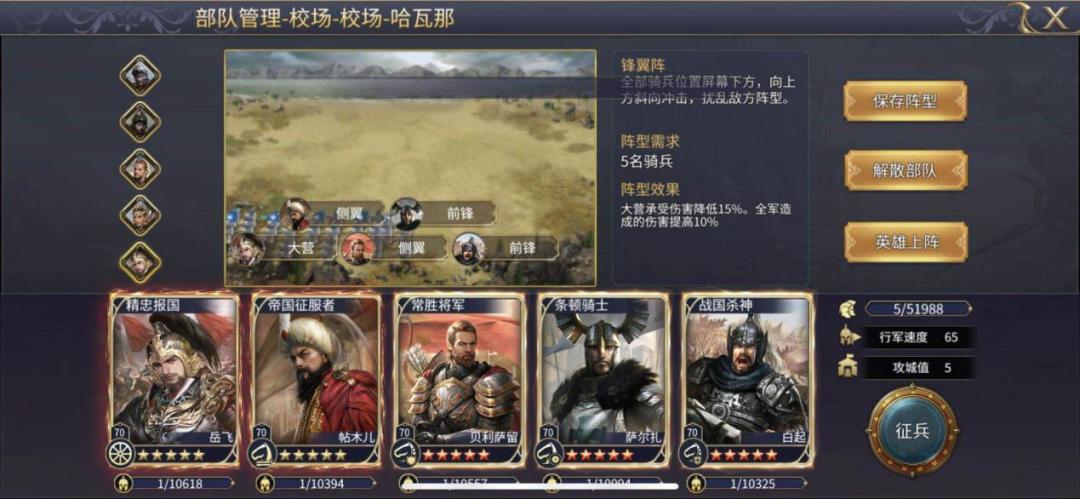Click the 保存阵型 button

(x=905, y=101)
